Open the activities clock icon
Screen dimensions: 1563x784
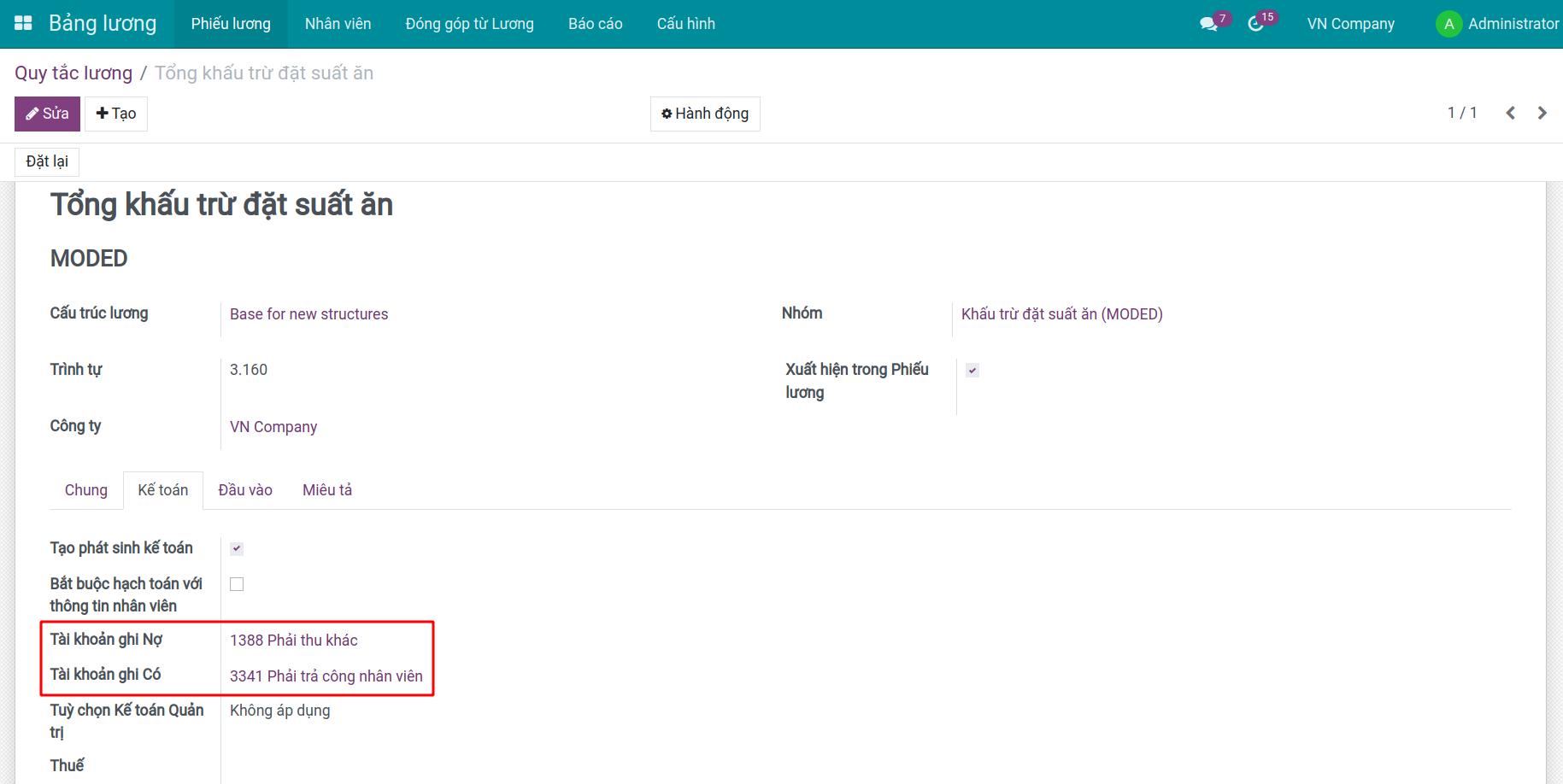pos(1255,24)
